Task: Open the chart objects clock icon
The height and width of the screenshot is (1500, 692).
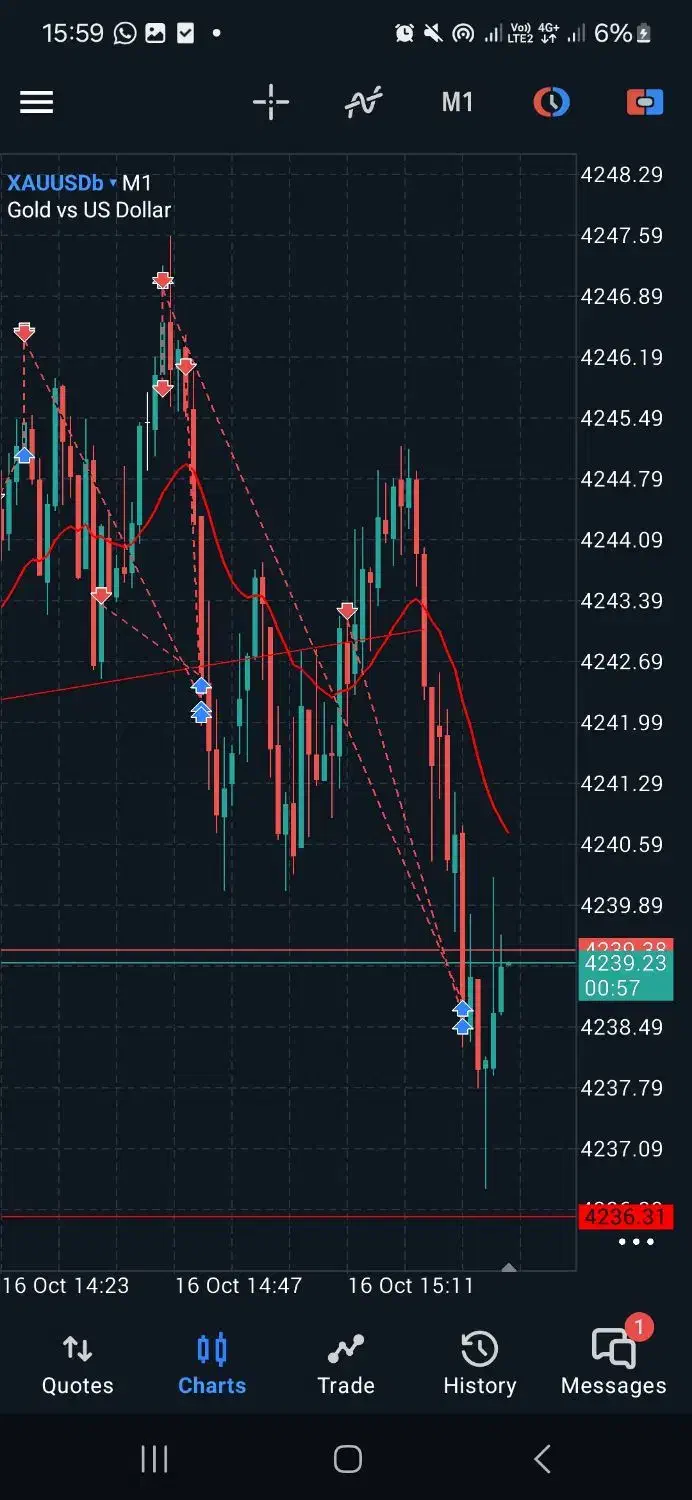Action: point(551,102)
